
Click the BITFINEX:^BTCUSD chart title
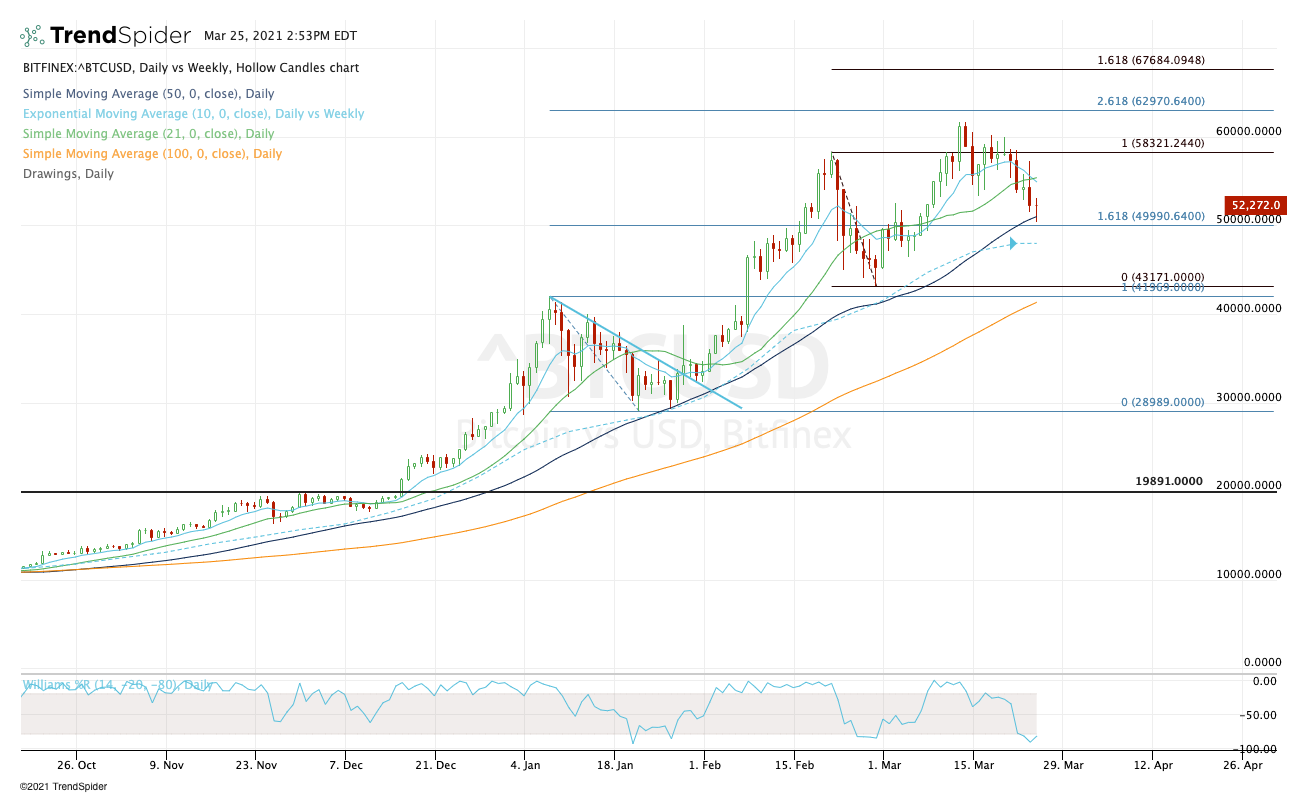190,68
